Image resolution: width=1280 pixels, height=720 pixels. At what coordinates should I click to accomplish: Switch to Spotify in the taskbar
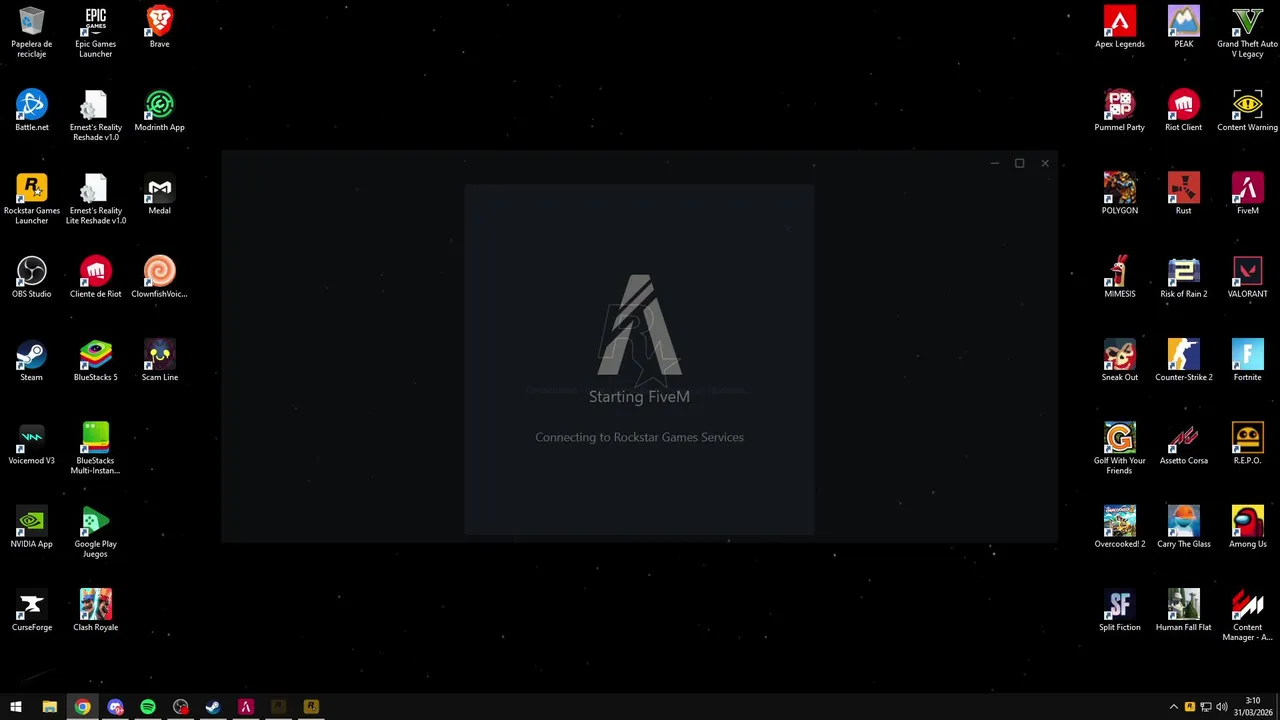[x=148, y=707]
